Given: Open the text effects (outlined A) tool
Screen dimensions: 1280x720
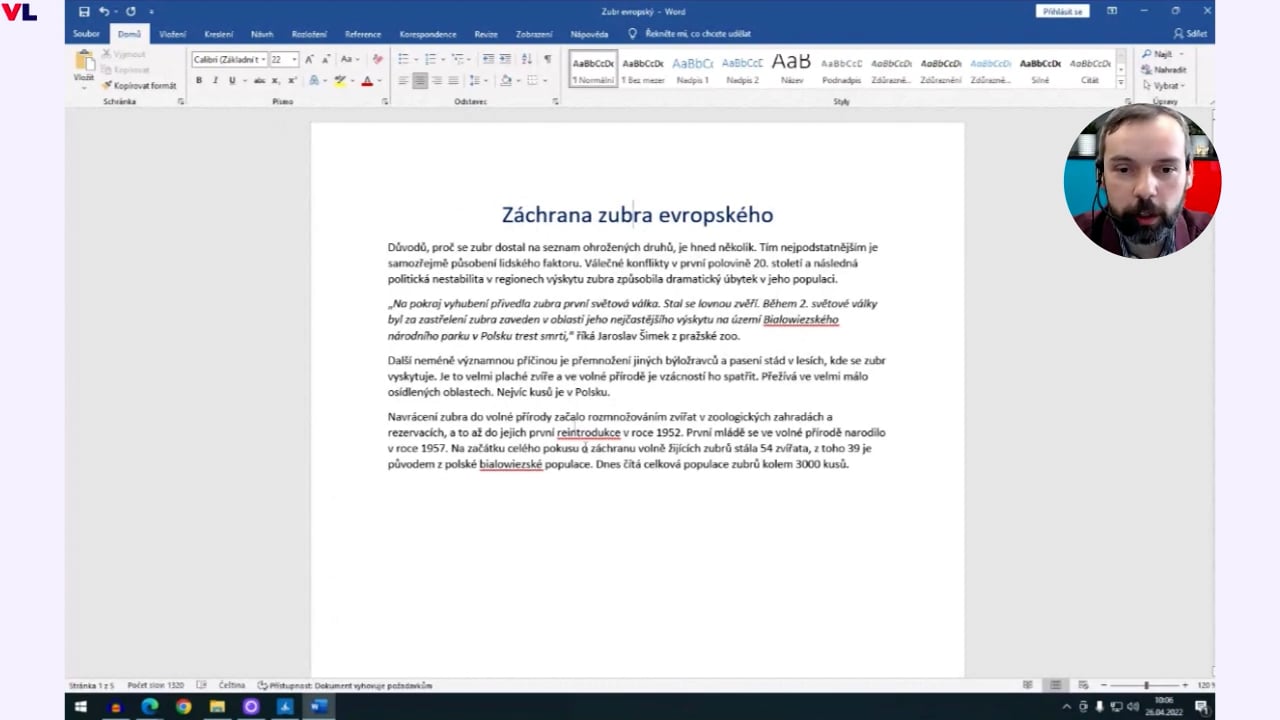Looking at the screenshot, I should 314,80.
